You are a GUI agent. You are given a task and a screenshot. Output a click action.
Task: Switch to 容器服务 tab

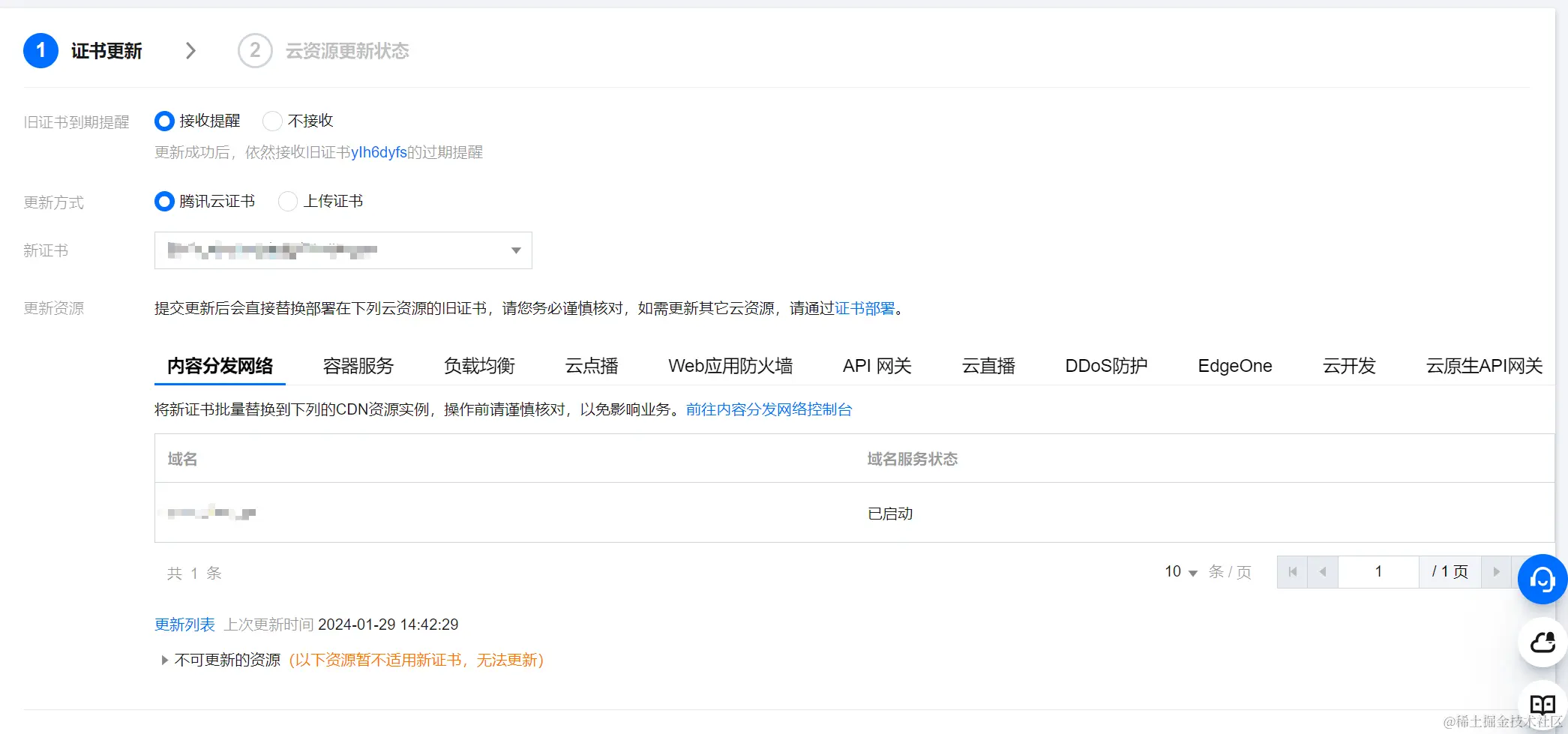[x=358, y=366]
